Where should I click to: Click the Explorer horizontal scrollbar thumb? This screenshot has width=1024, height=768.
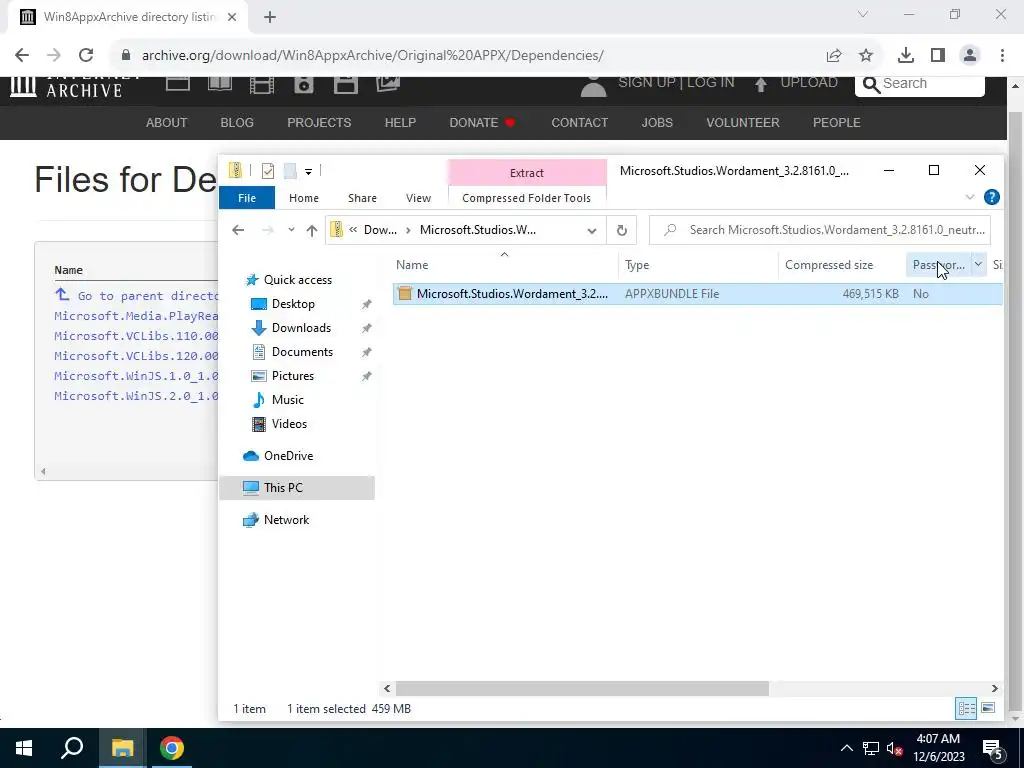pos(582,688)
